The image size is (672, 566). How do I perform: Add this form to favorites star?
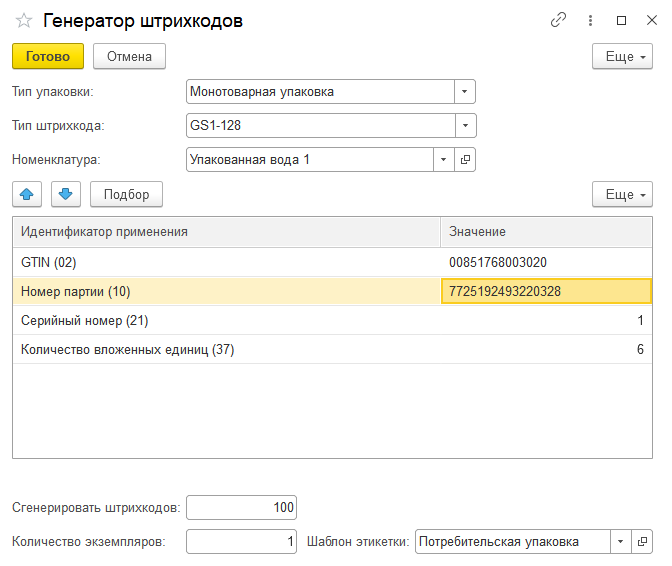tap(24, 21)
